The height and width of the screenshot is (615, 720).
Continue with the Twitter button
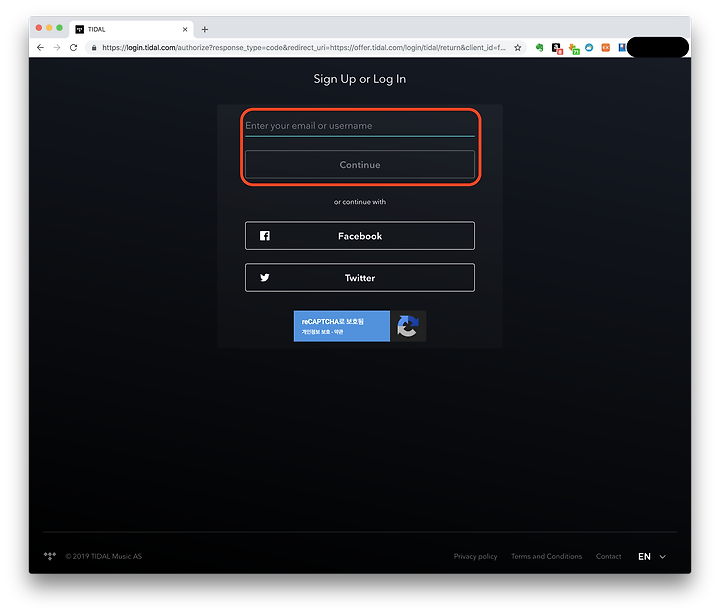click(360, 277)
